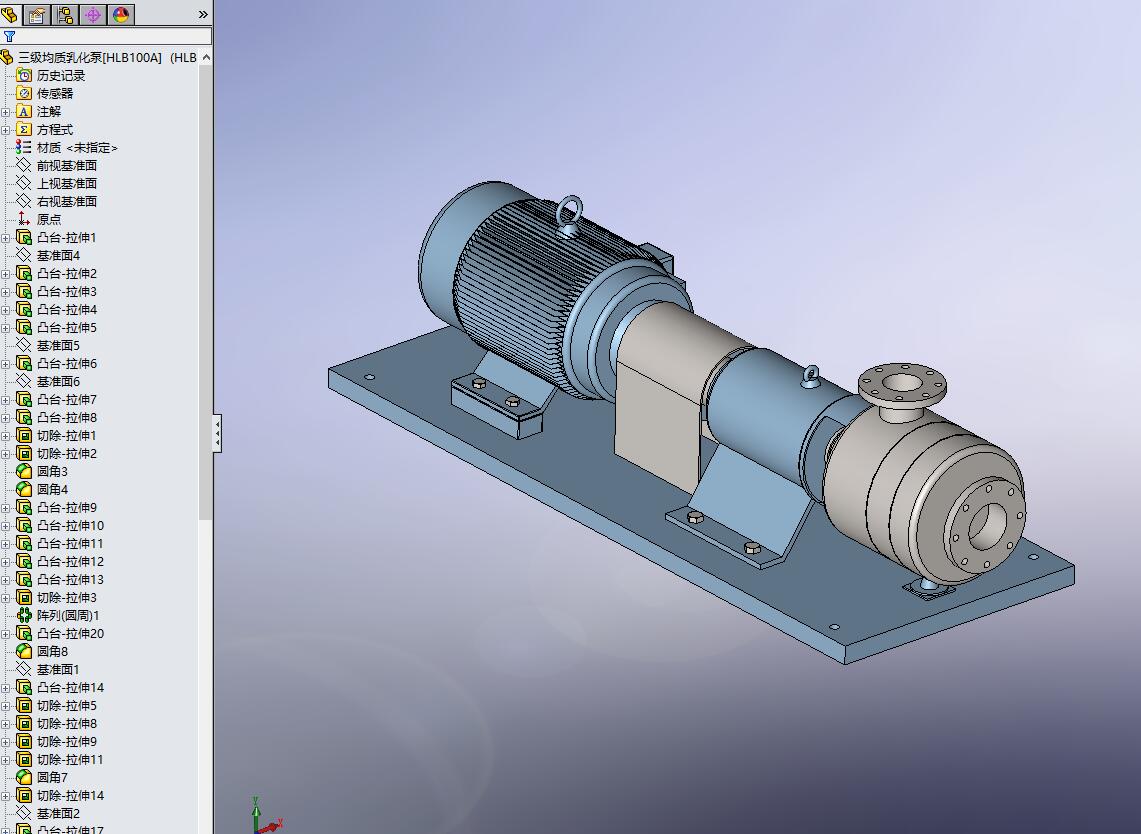Viewport: 1141px width, 834px height.
Task: Select the 圆角7 fillet icon
Action: tap(24, 777)
